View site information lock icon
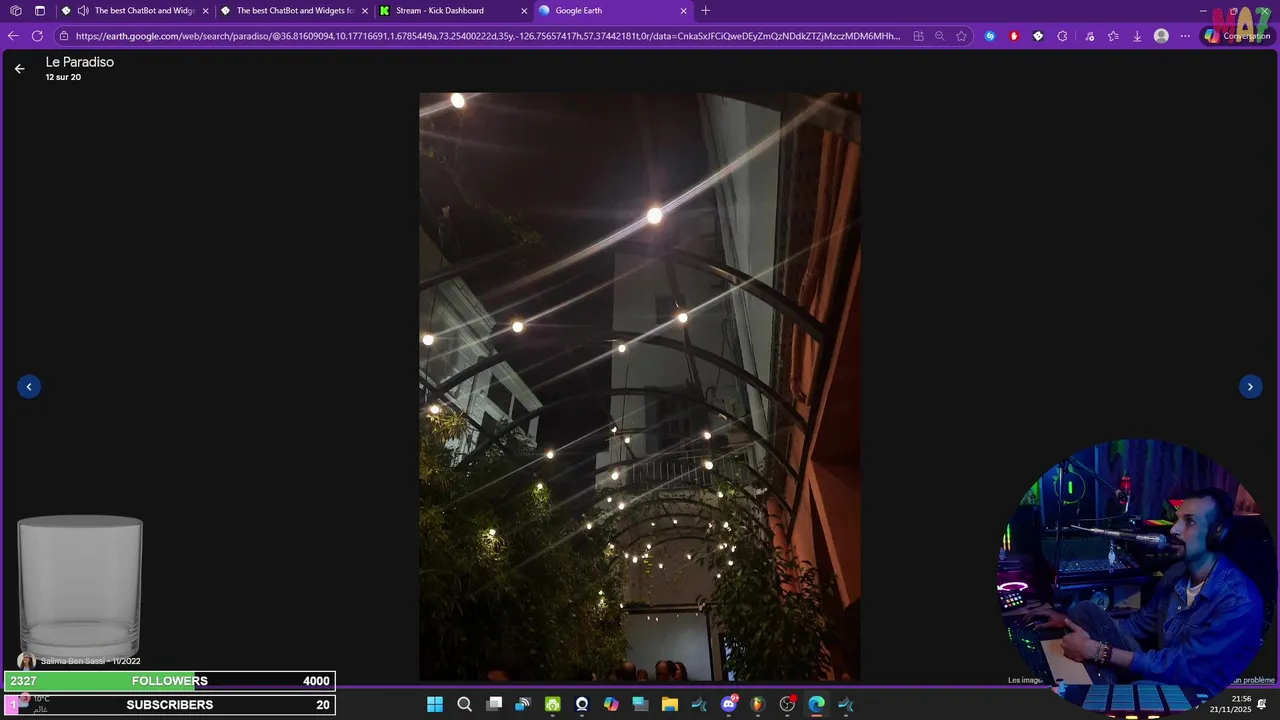Viewport: 1280px width, 720px height. [x=64, y=36]
